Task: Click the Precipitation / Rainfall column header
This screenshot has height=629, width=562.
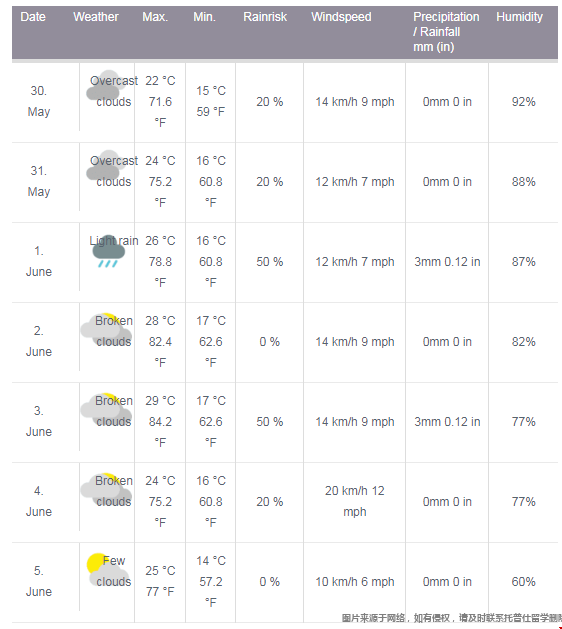Action: (x=446, y=32)
